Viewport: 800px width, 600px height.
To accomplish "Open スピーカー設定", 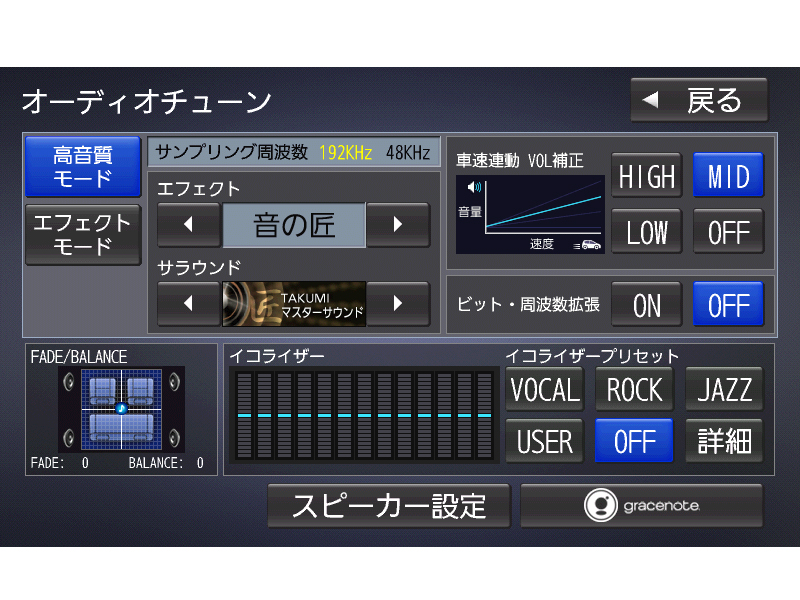I will click(389, 506).
